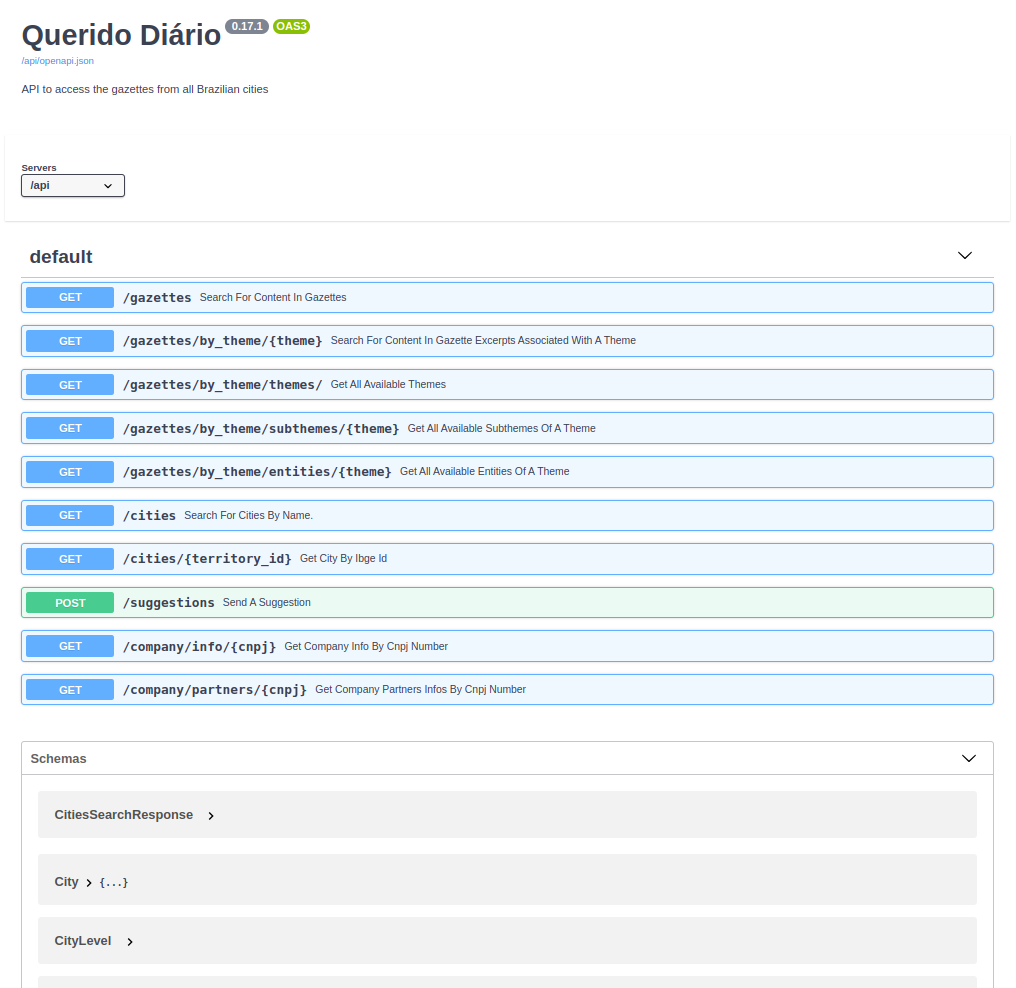Click GET badge for subthemes endpoint
Viewport: 1016px width, 988px height.
(x=70, y=428)
